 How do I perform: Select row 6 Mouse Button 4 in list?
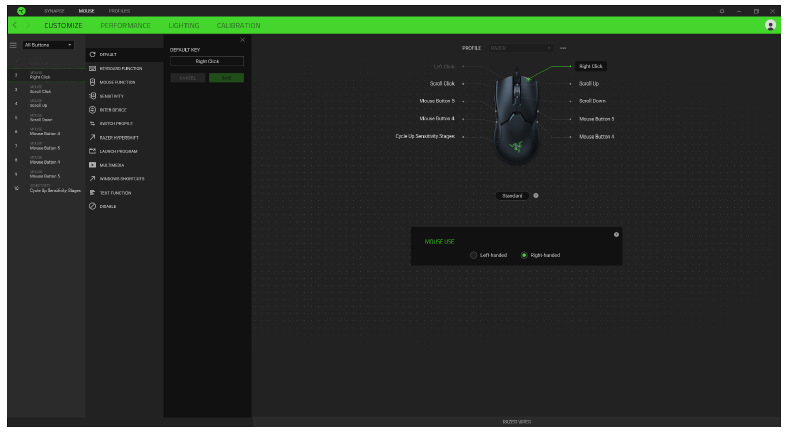[47, 132]
